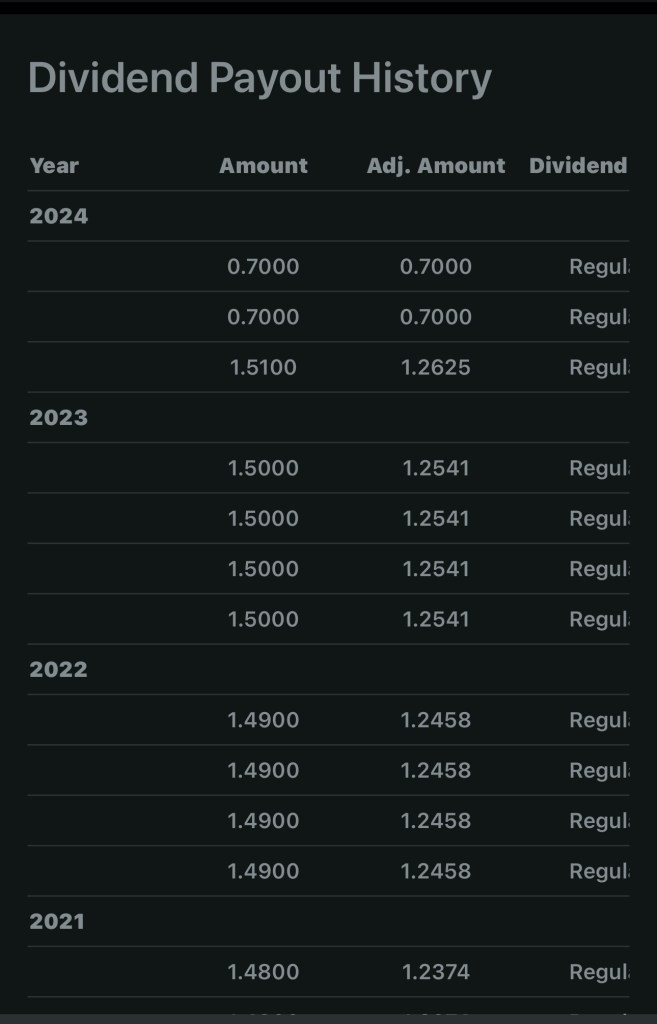Image resolution: width=657 pixels, height=1024 pixels.
Task: Select the 1.5100 amount cell
Action: [x=263, y=368]
